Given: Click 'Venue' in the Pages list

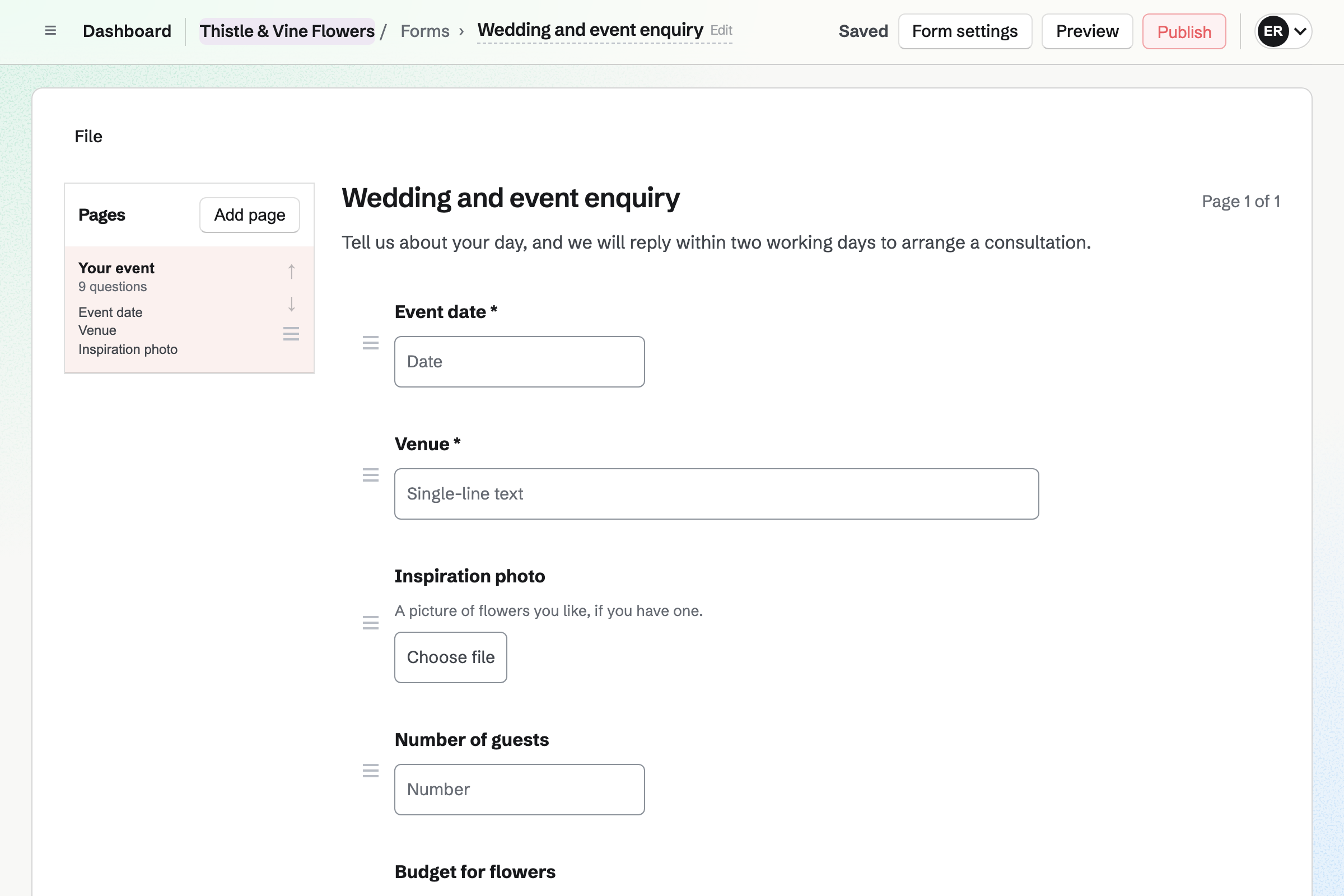Looking at the screenshot, I should 97,330.
